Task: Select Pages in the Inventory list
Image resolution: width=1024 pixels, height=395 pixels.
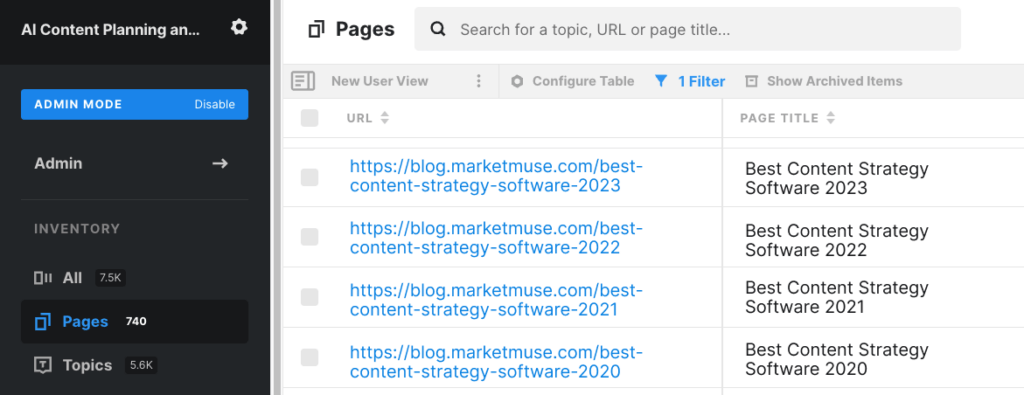Action: (x=135, y=321)
